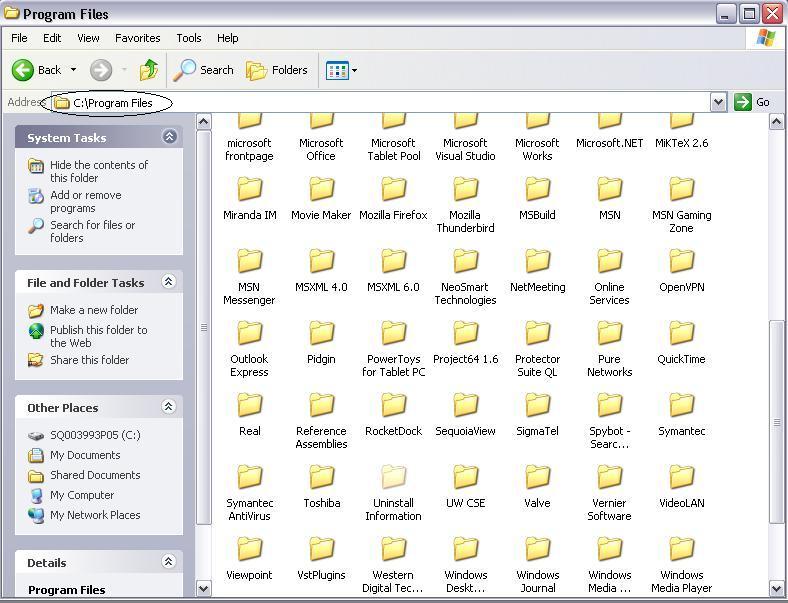Click 'Make a new folder' link

point(94,310)
